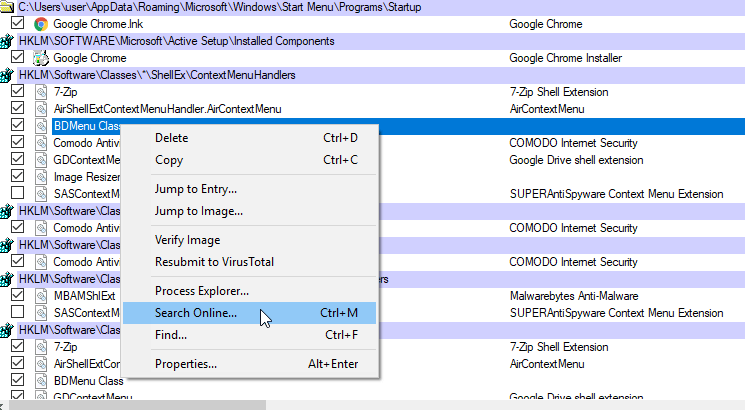Click the Chrome icon beside Google Chrome.lnk

click(x=41, y=24)
